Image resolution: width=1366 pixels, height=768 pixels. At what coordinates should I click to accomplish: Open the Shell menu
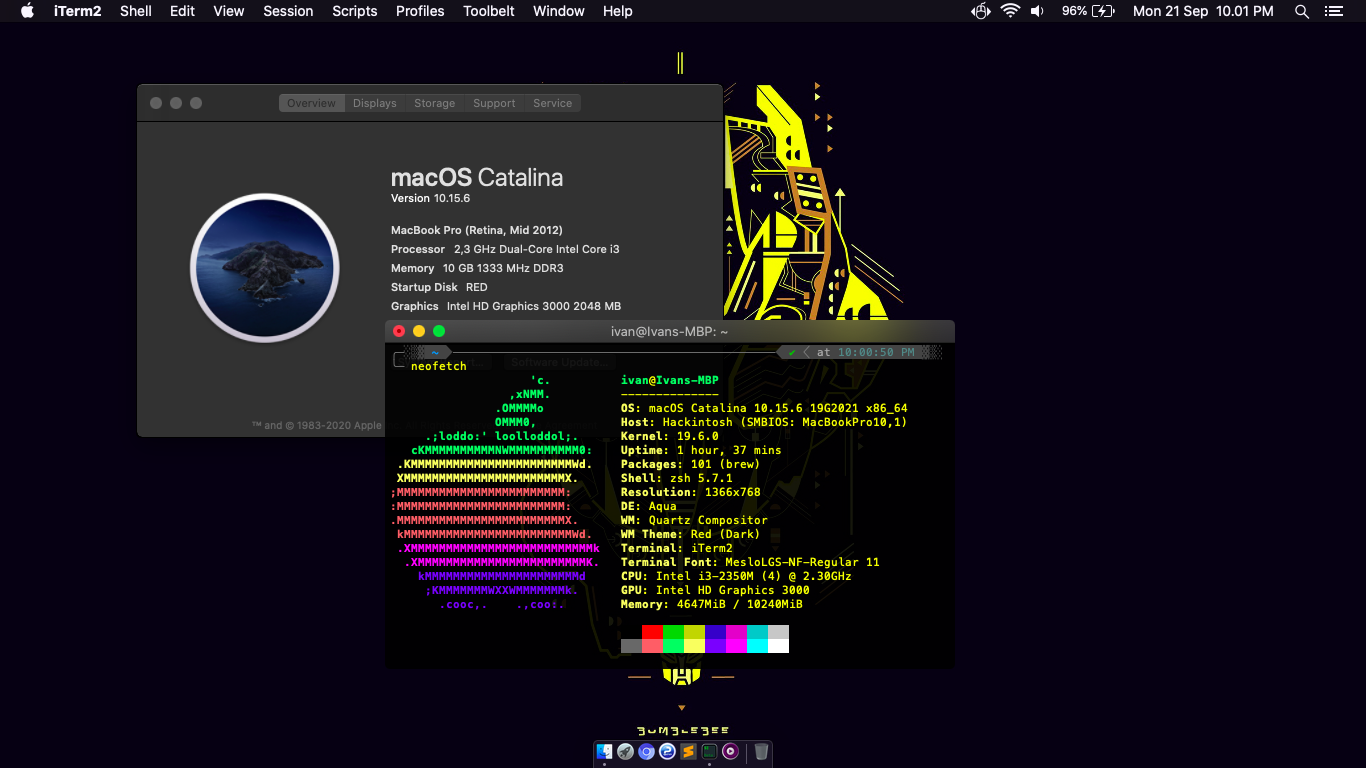[136, 11]
